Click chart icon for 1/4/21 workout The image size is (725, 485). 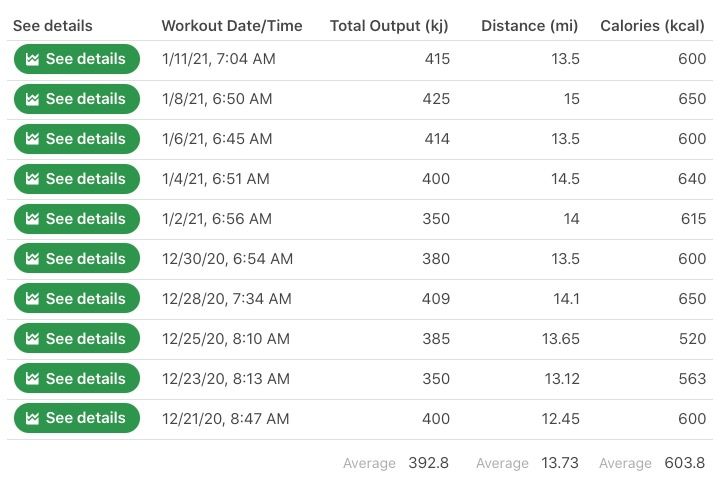coord(32,179)
